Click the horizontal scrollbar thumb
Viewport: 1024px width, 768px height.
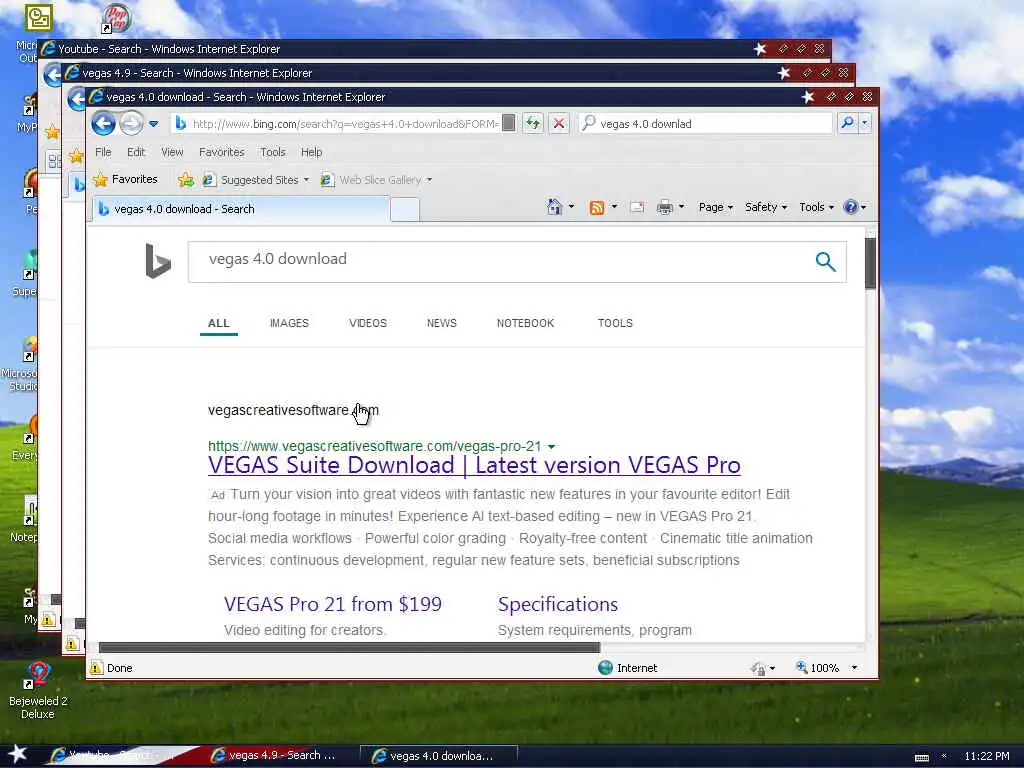(349, 647)
